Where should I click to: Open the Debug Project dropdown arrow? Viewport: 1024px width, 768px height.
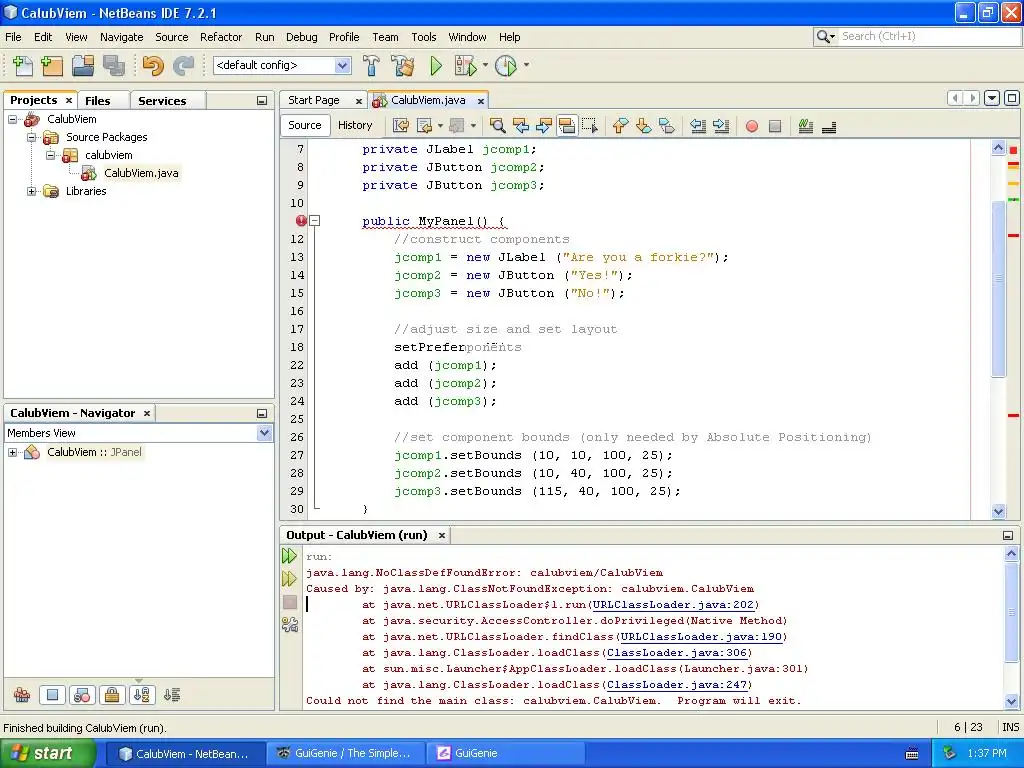[485, 65]
